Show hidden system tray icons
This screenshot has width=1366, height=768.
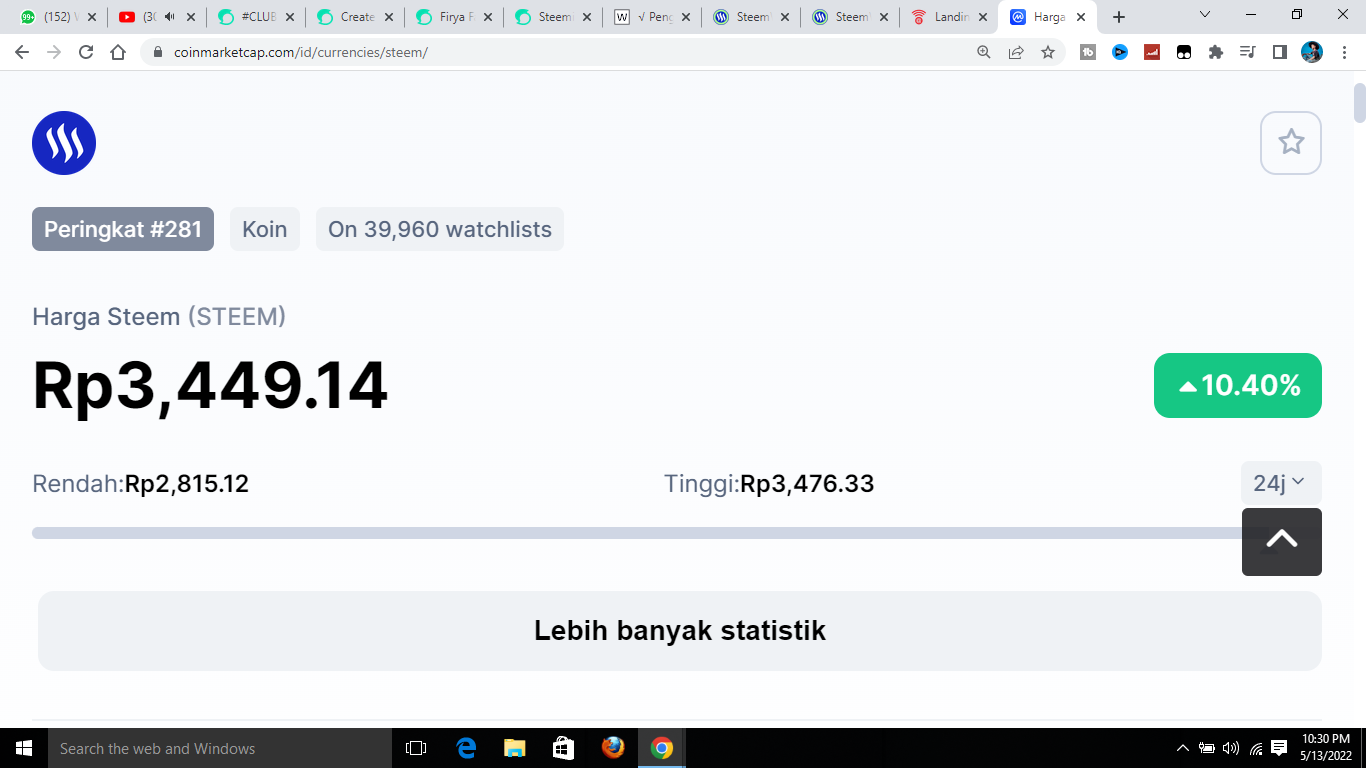[x=1183, y=748]
